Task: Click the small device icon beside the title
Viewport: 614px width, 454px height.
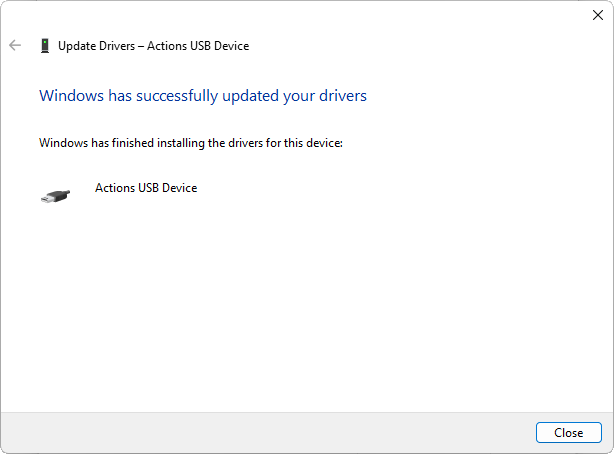Action: coord(44,46)
